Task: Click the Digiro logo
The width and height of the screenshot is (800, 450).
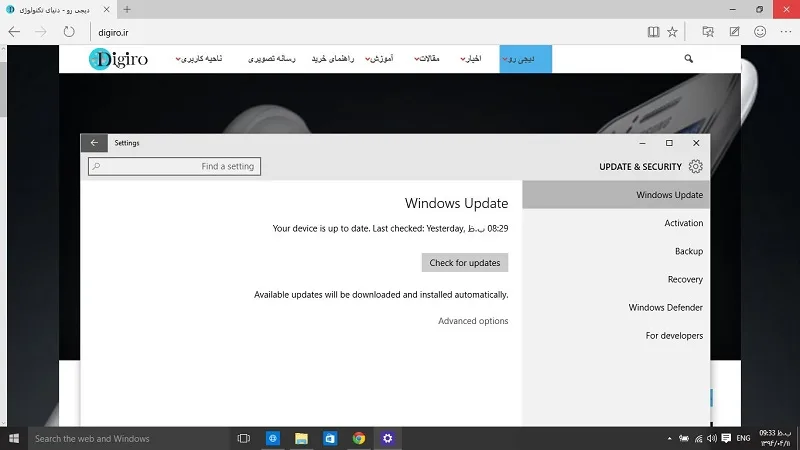Action: 118,59
